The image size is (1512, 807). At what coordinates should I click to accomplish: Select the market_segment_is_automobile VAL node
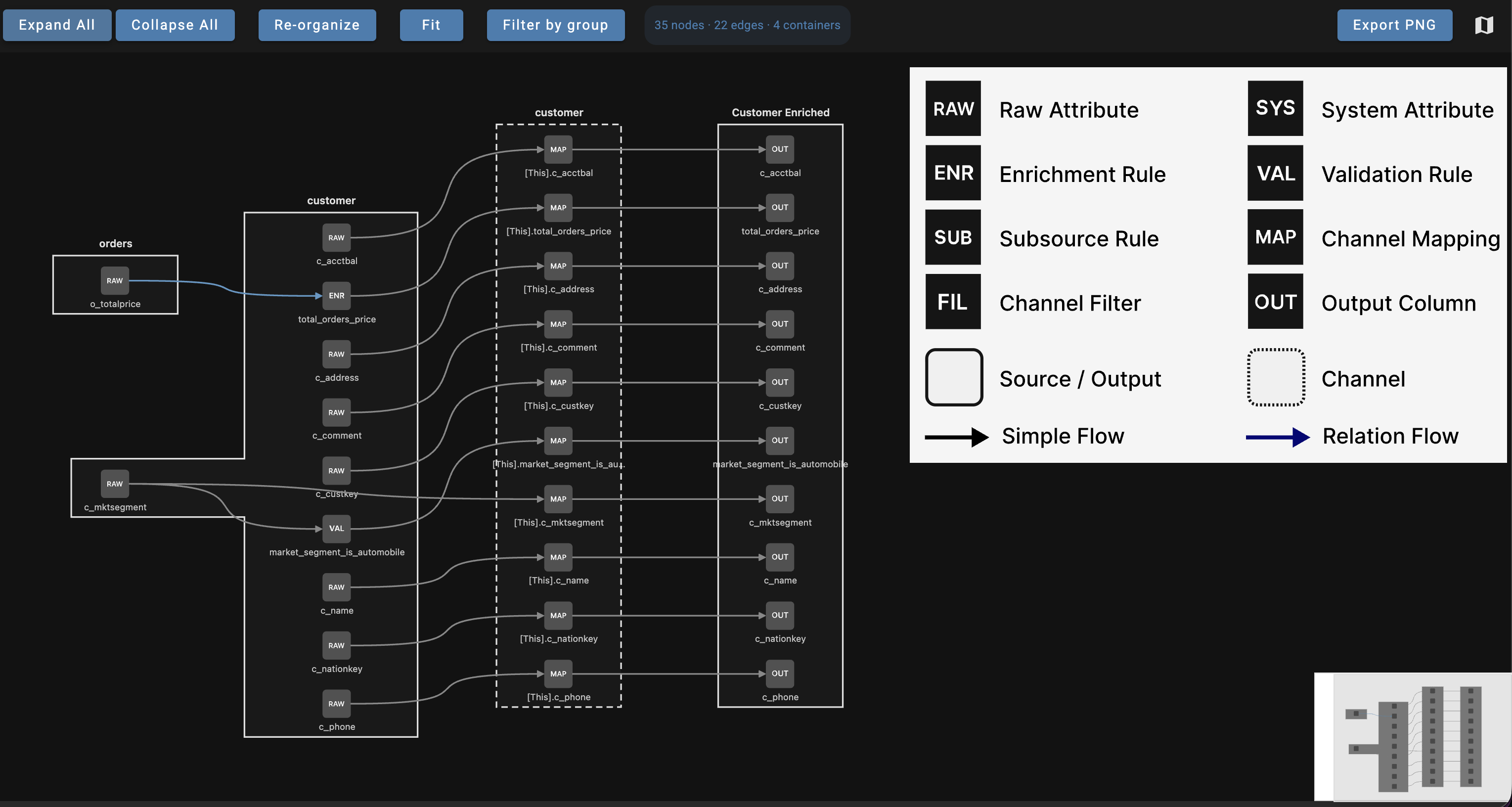pyautogui.click(x=336, y=528)
